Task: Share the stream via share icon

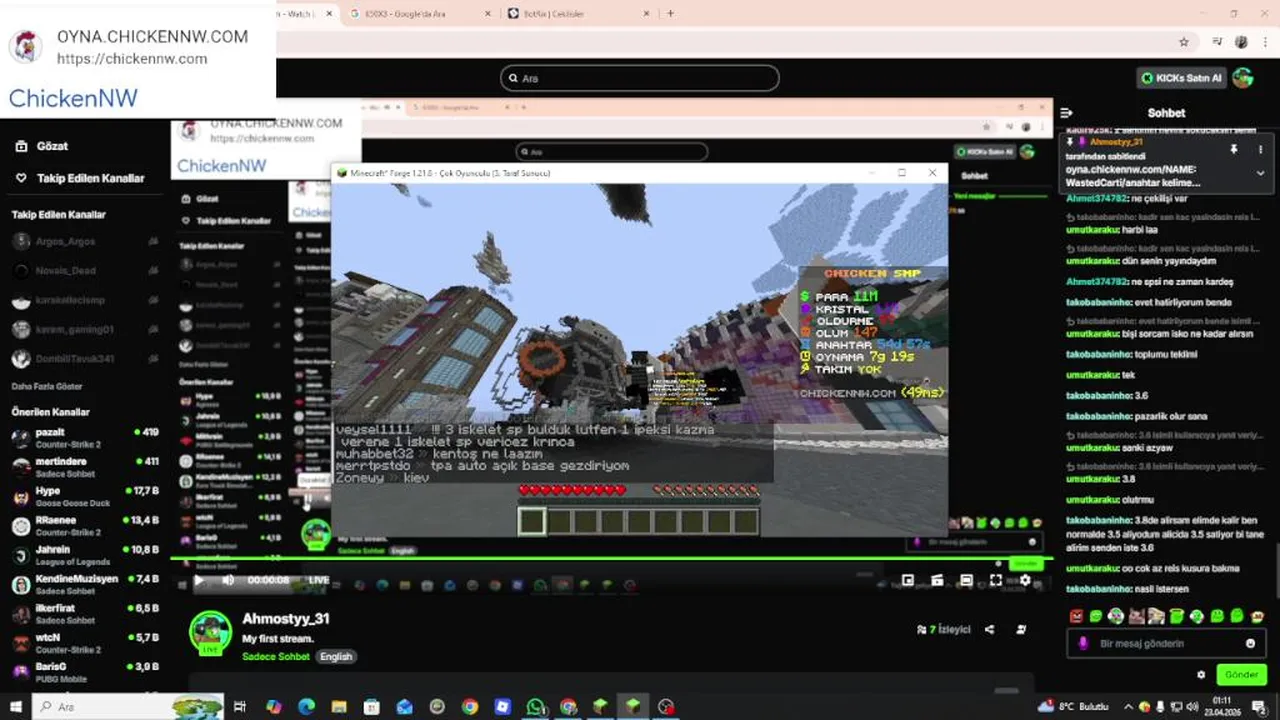Action: 990,630
